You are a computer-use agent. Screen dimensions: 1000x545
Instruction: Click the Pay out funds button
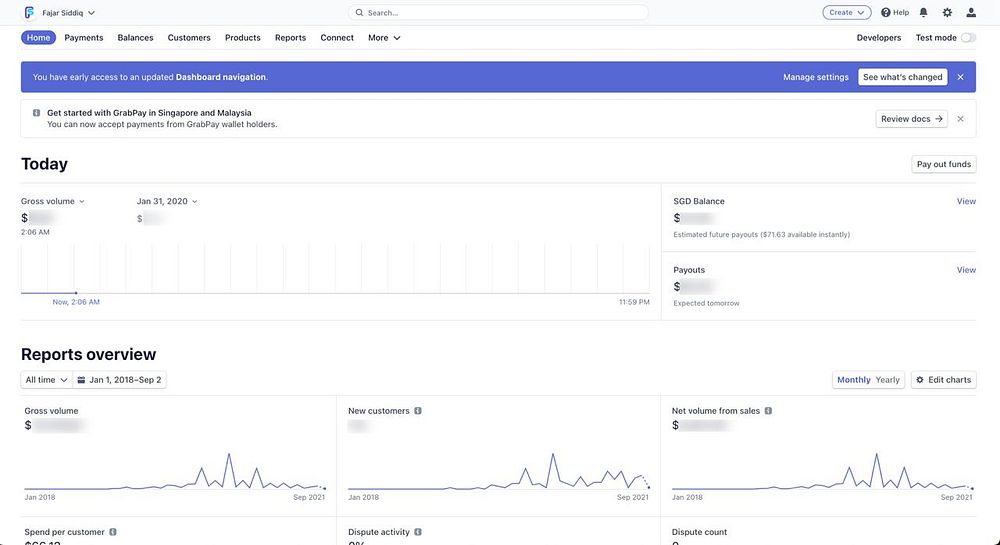(x=944, y=164)
